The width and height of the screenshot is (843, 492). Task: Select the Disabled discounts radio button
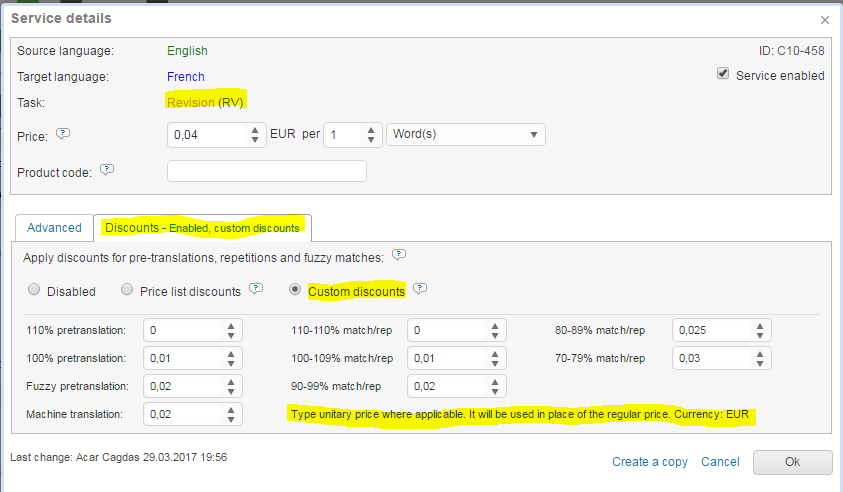35,291
